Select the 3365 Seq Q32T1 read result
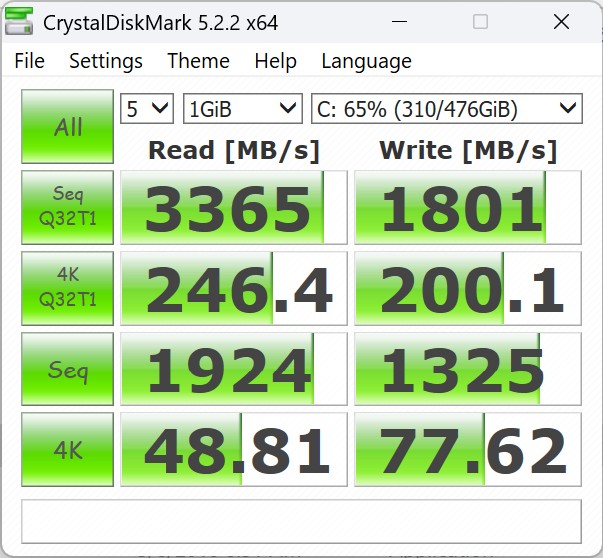This screenshot has height=558, width=603. tap(234, 208)
